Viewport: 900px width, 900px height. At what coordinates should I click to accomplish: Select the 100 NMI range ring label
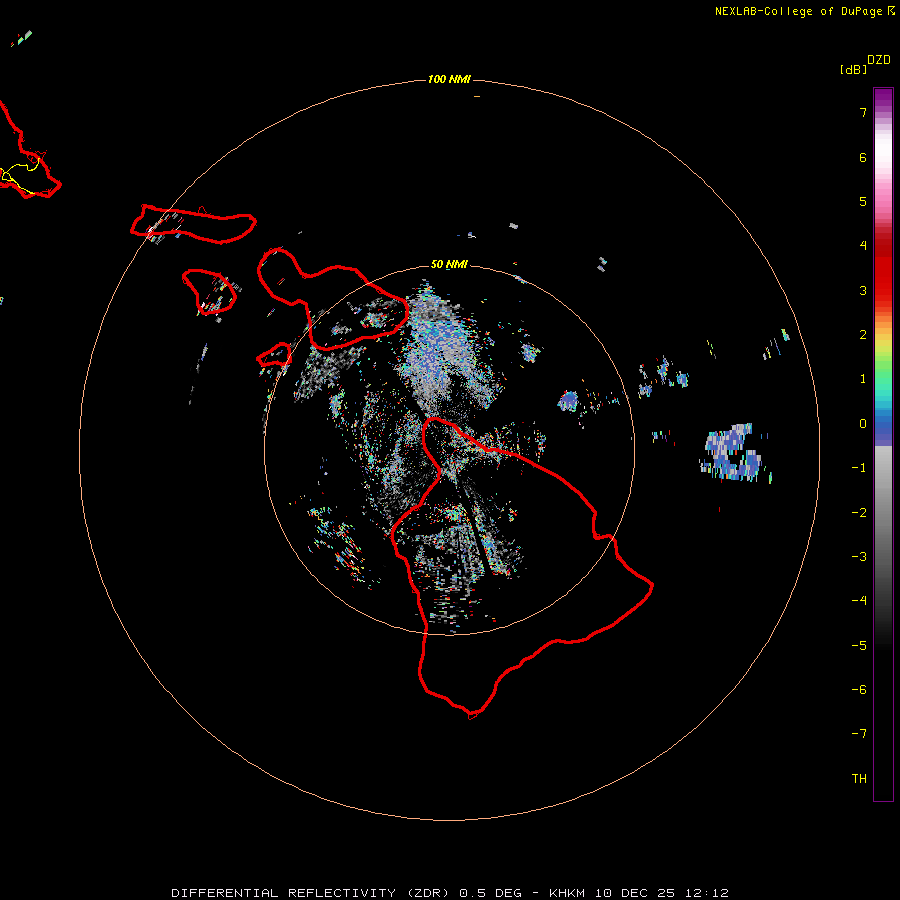coord(449,79)
